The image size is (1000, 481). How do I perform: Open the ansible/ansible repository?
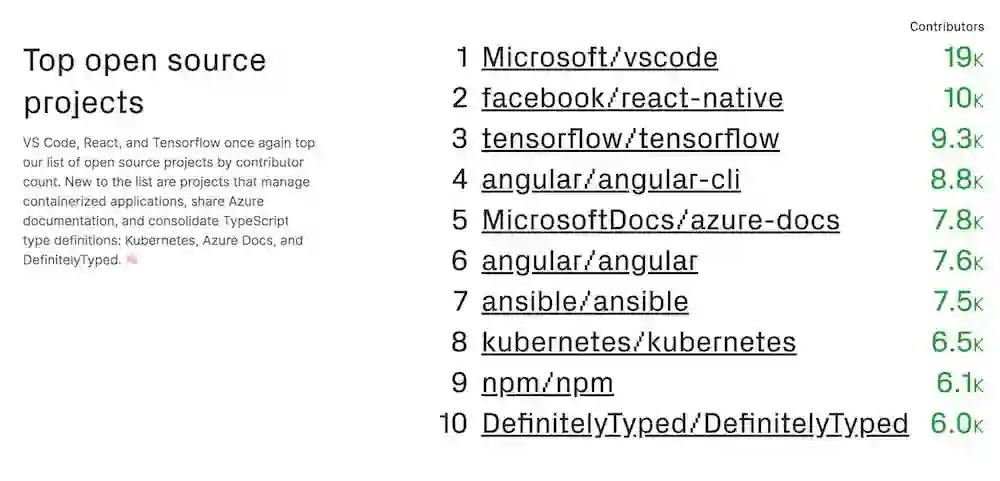click(x=585, y=302)
